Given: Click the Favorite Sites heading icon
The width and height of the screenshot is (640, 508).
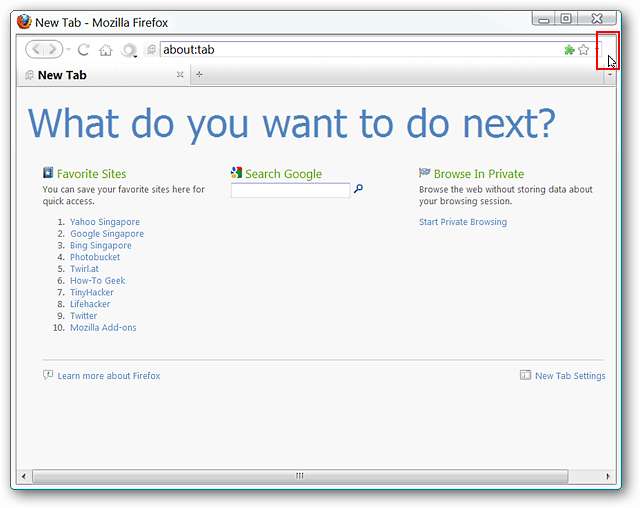Looking at the screenshot, I should coord(48,173).
